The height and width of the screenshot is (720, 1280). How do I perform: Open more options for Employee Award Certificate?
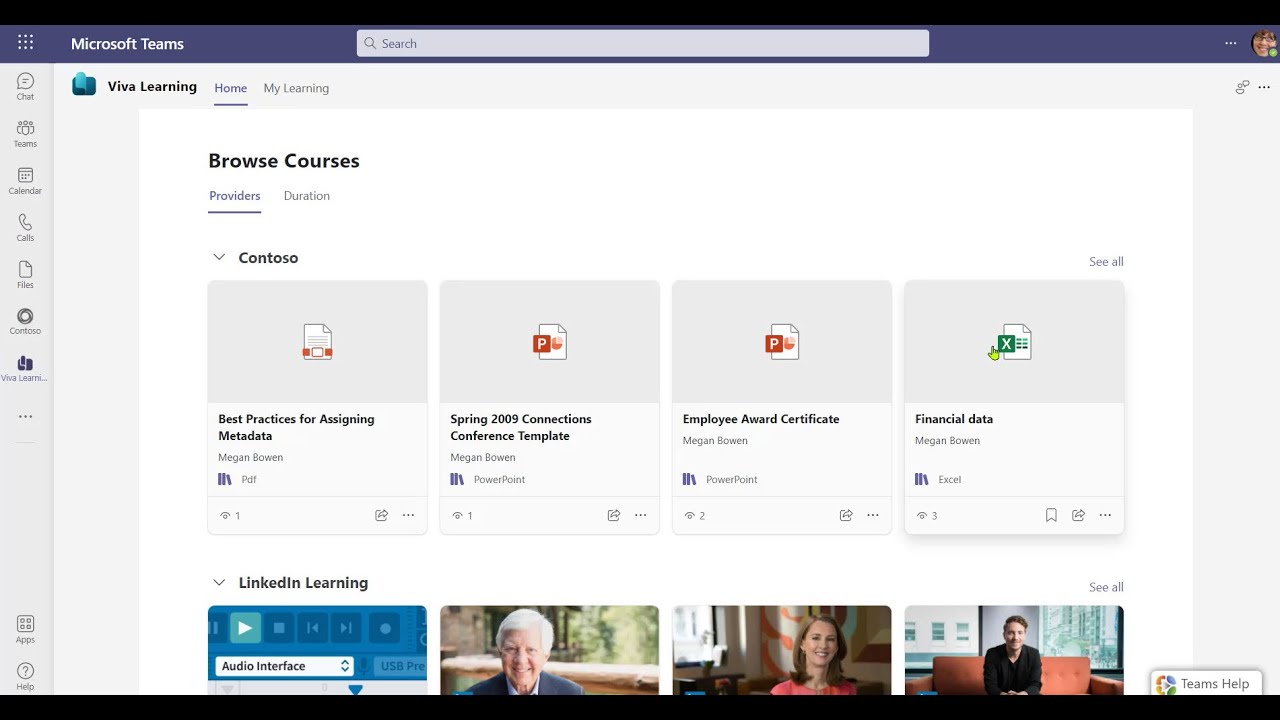pos(872,515)
